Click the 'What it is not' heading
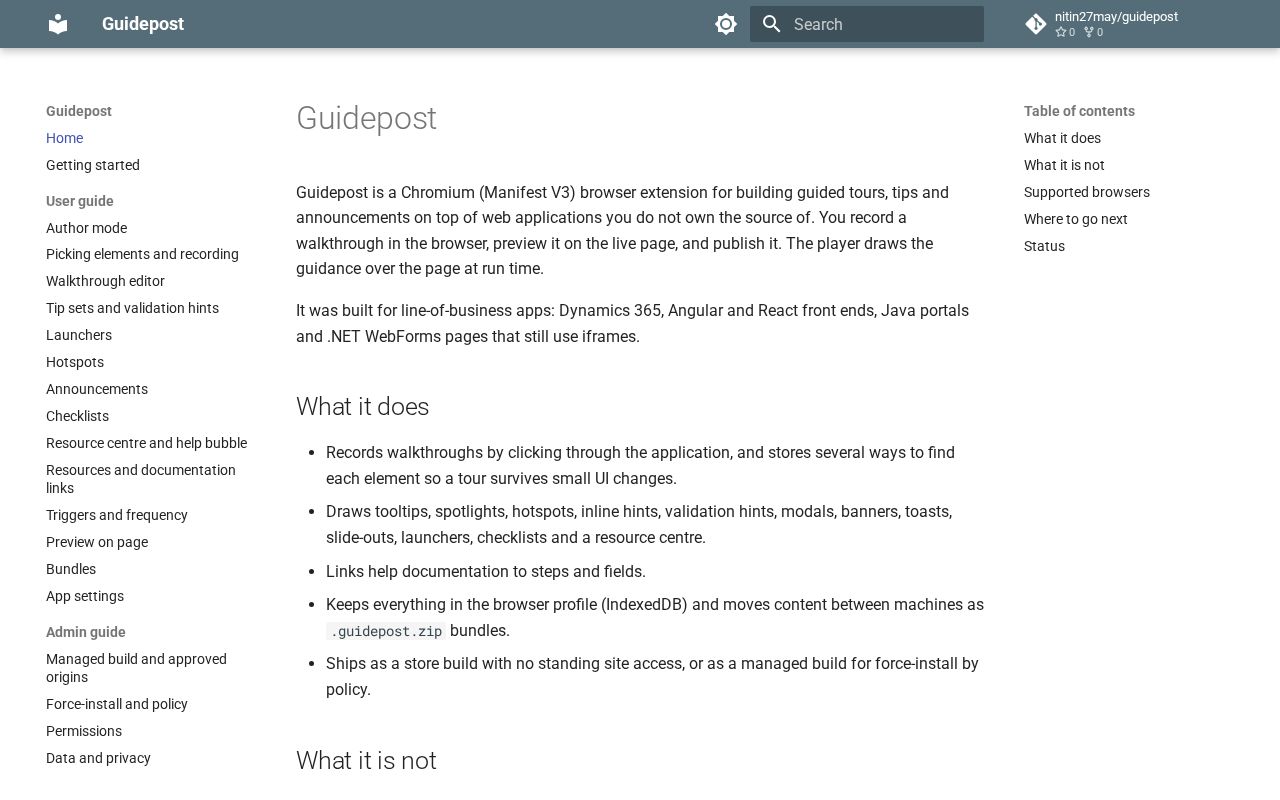Screen dimensions: 1280x800 (x=366, y=761)
